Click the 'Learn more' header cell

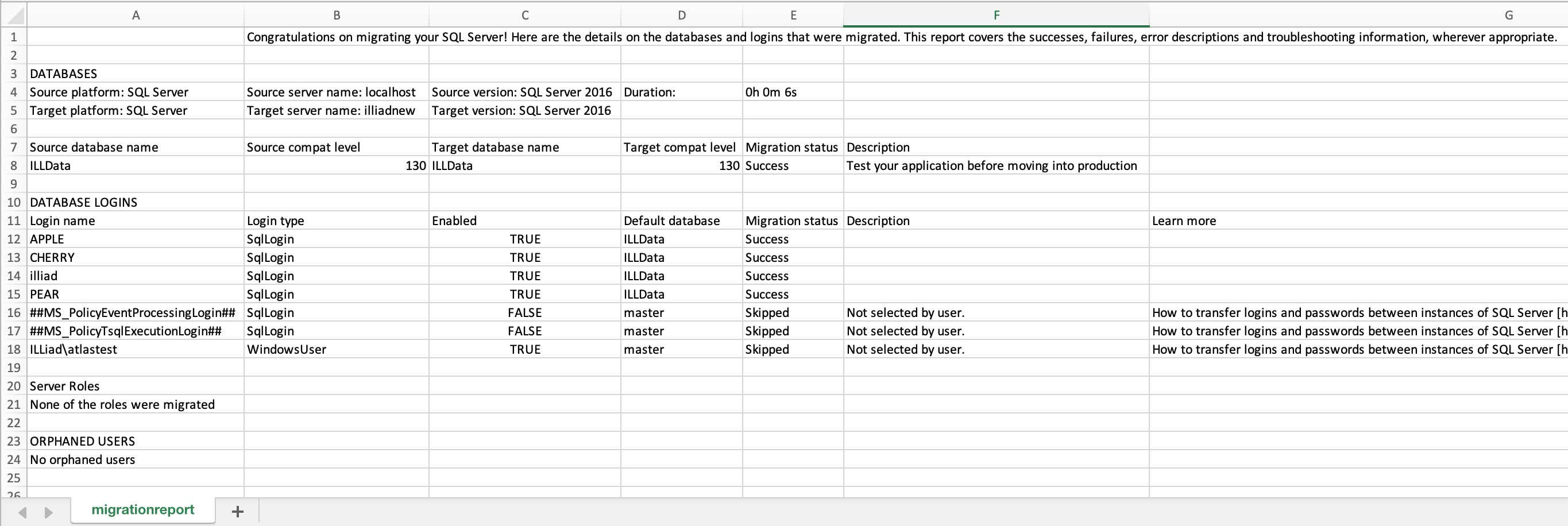1183,221
